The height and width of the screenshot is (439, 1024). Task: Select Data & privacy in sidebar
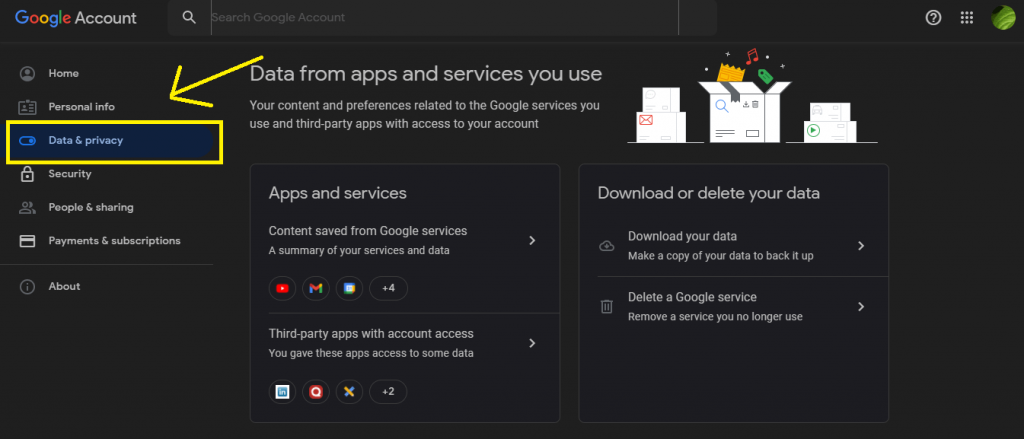109,140
